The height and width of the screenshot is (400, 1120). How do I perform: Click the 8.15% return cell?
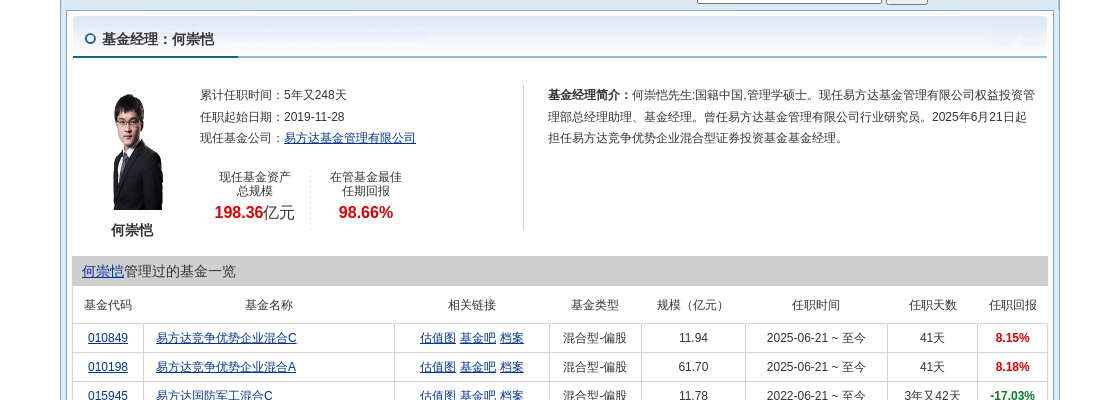point(1012,338)
